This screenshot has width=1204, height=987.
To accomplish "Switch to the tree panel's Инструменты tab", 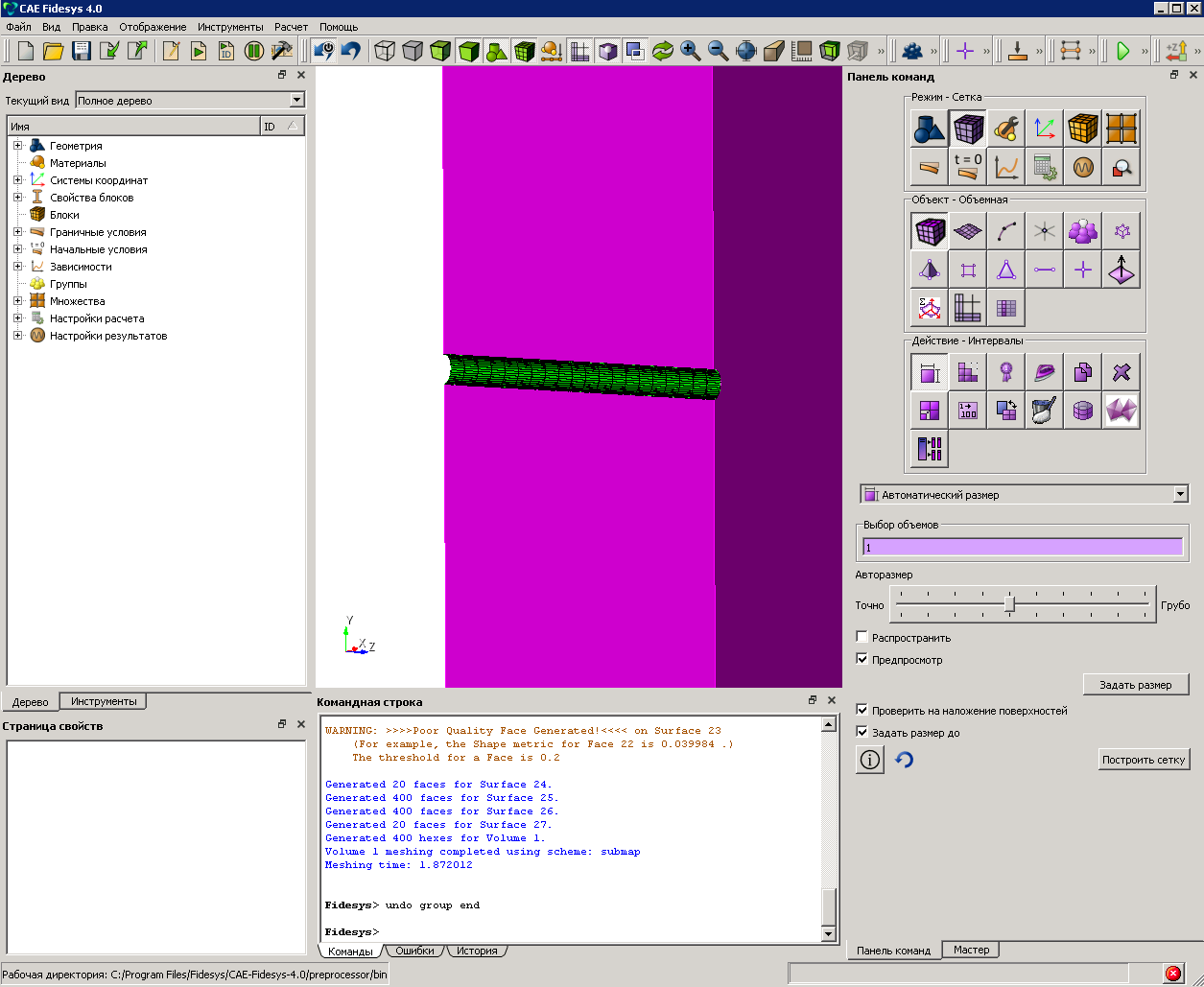I will [x=104, y=701].
